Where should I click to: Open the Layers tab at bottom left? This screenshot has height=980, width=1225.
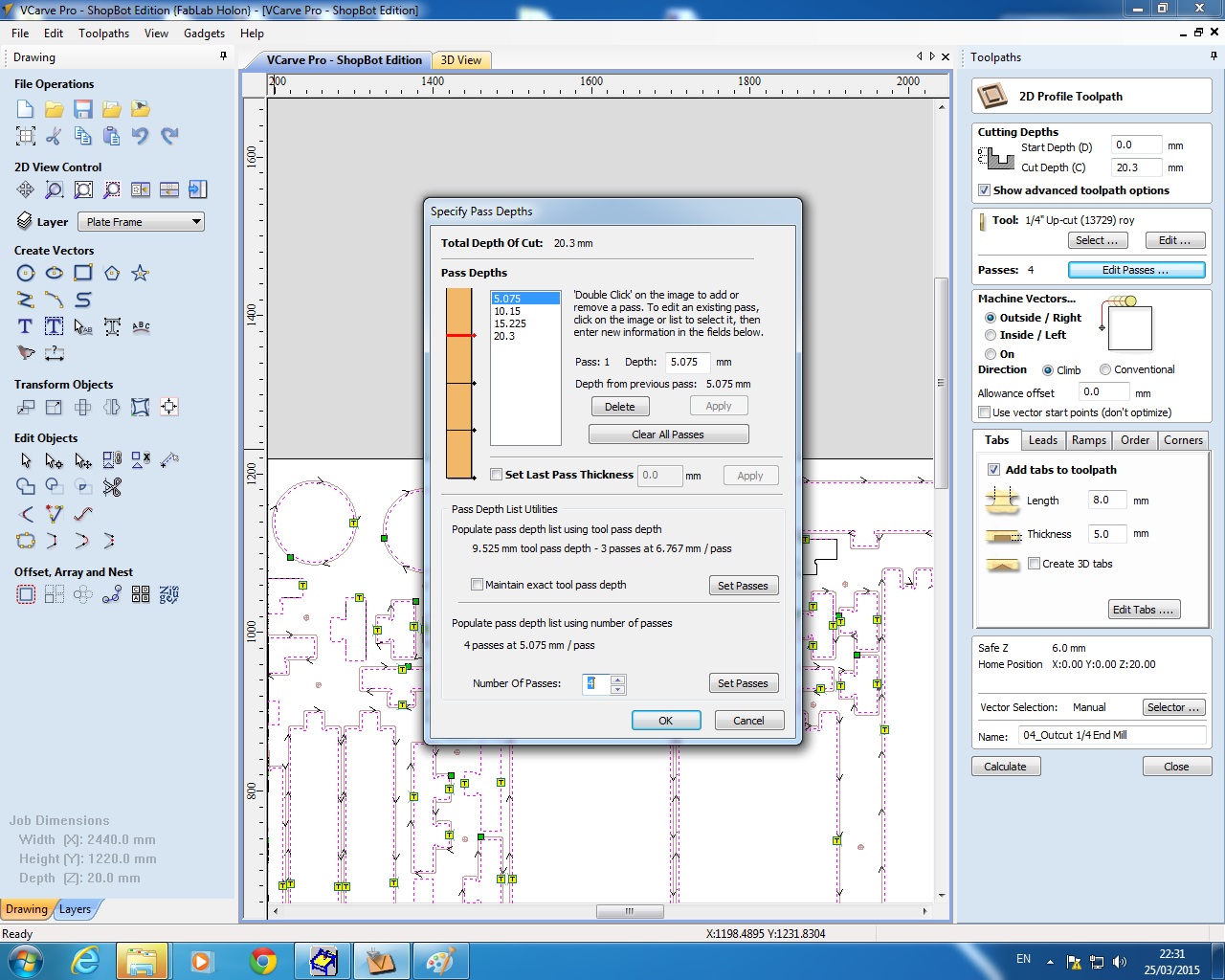[x=75, y=909]
